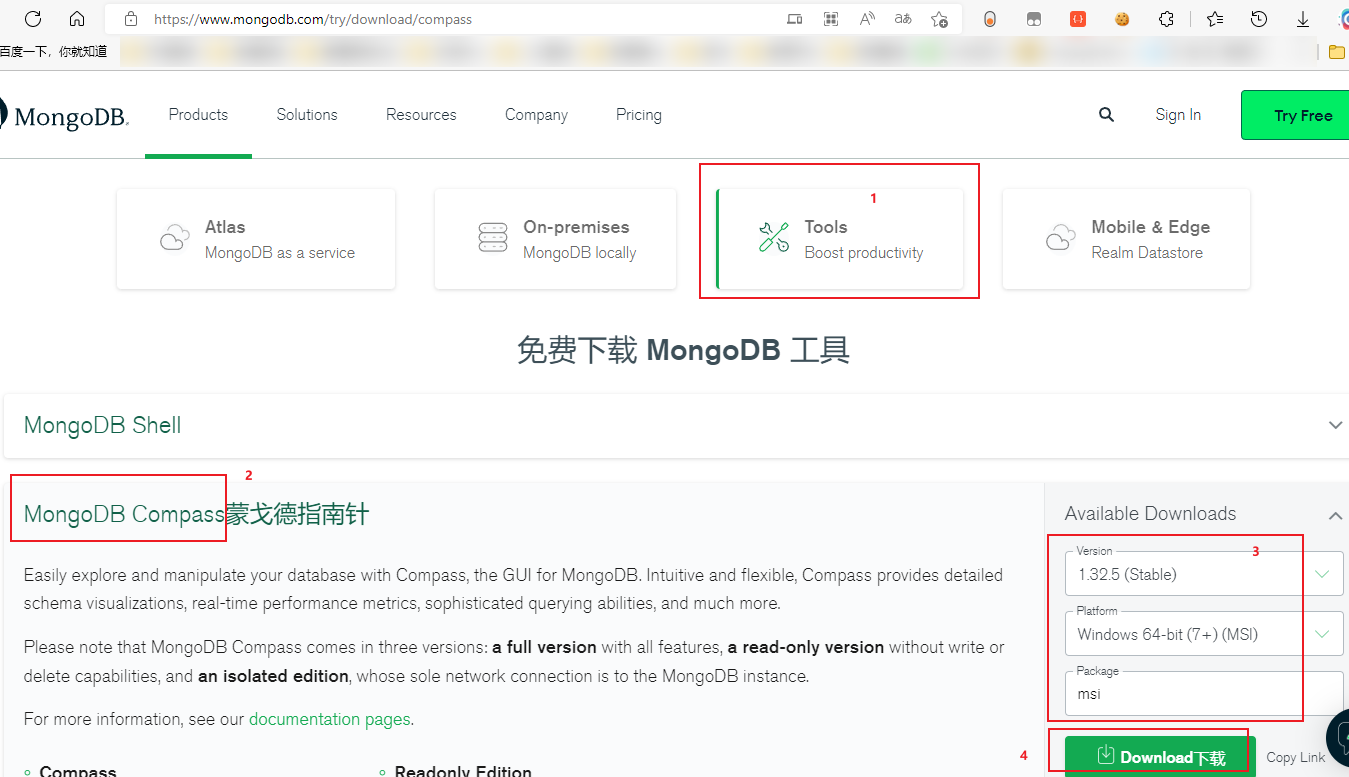Click the browser refresh icon
Screen dimensions: 1349x777
pyautogui.click(x=33, y=19)
